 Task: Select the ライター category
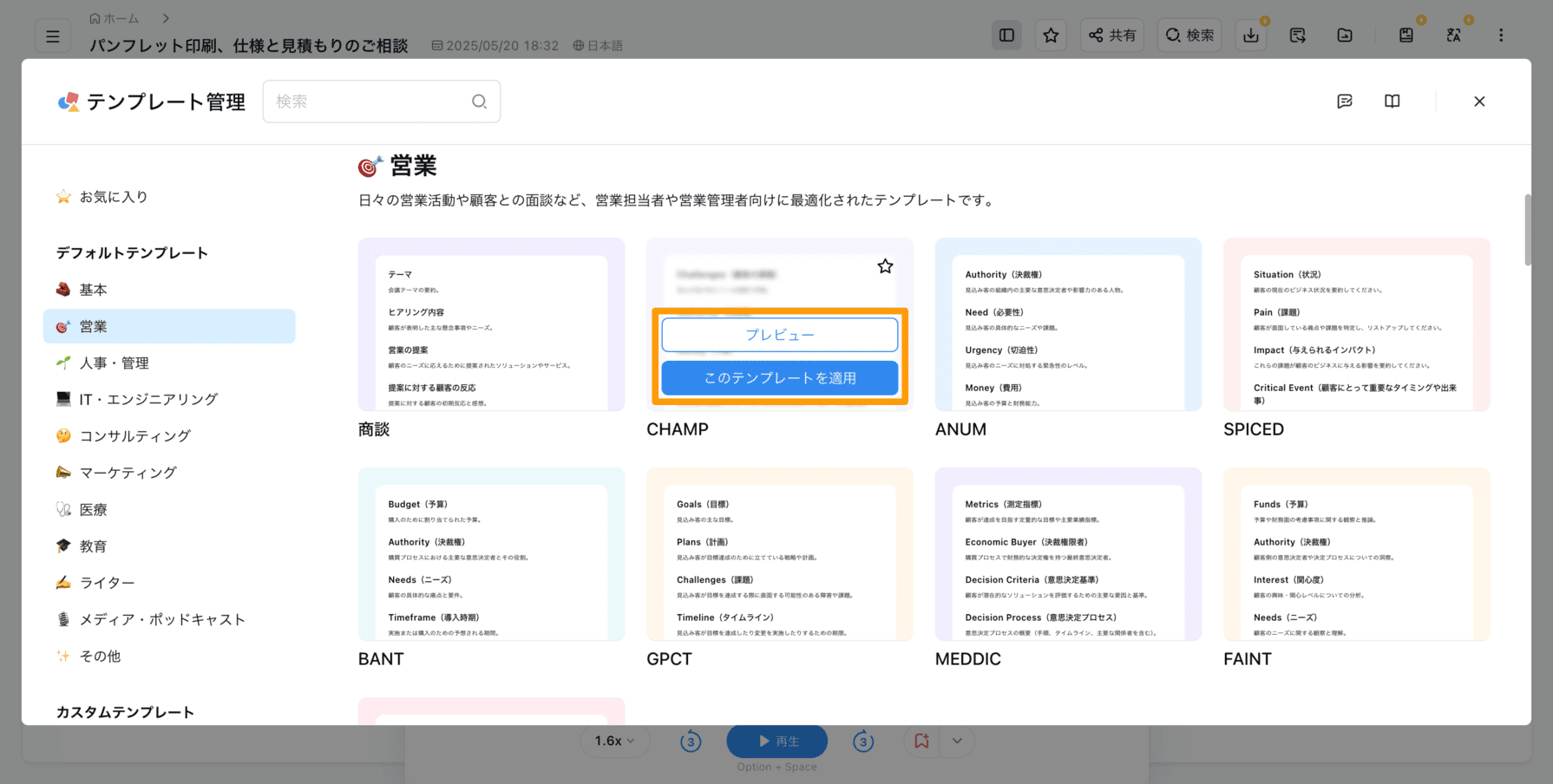click(x=169, y=583)
